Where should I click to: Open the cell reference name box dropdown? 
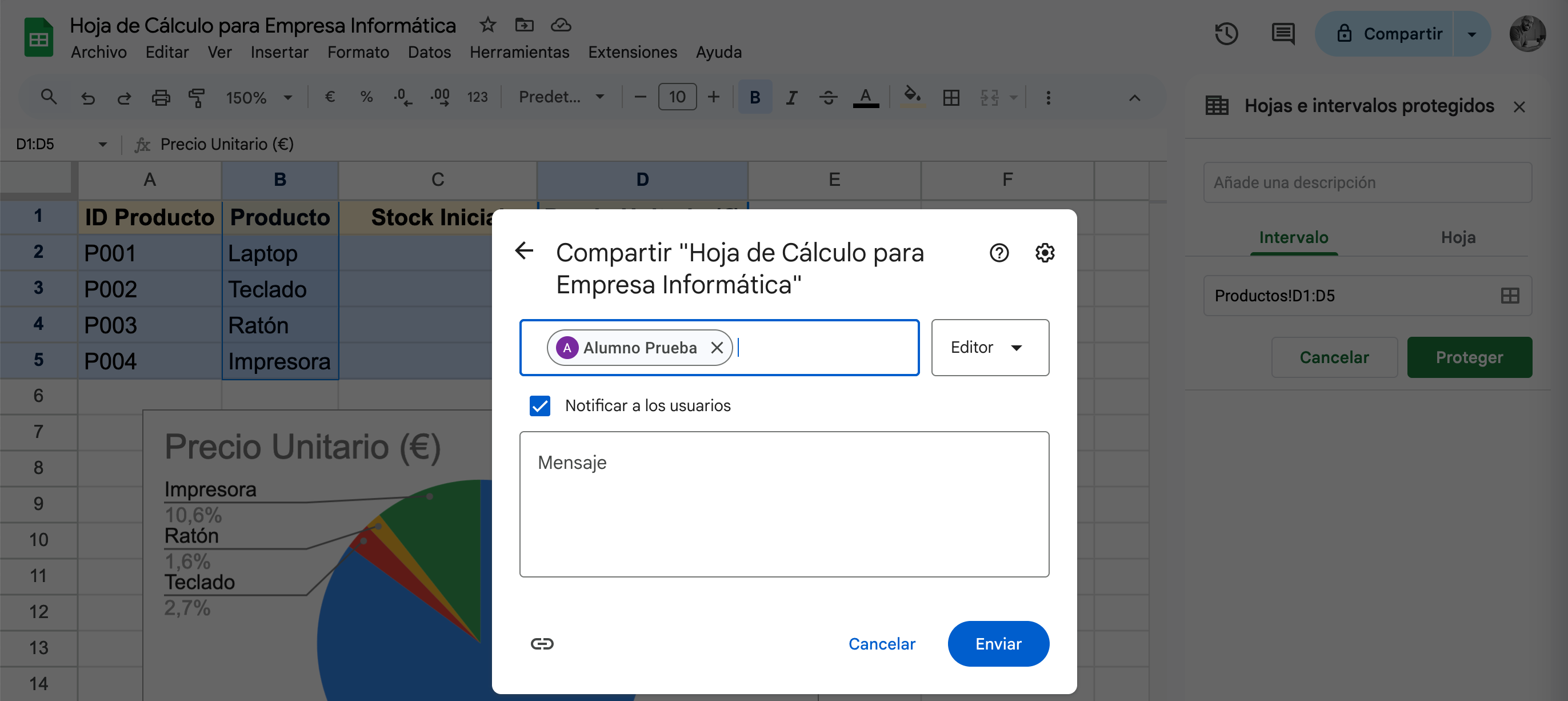coord(102,144)
